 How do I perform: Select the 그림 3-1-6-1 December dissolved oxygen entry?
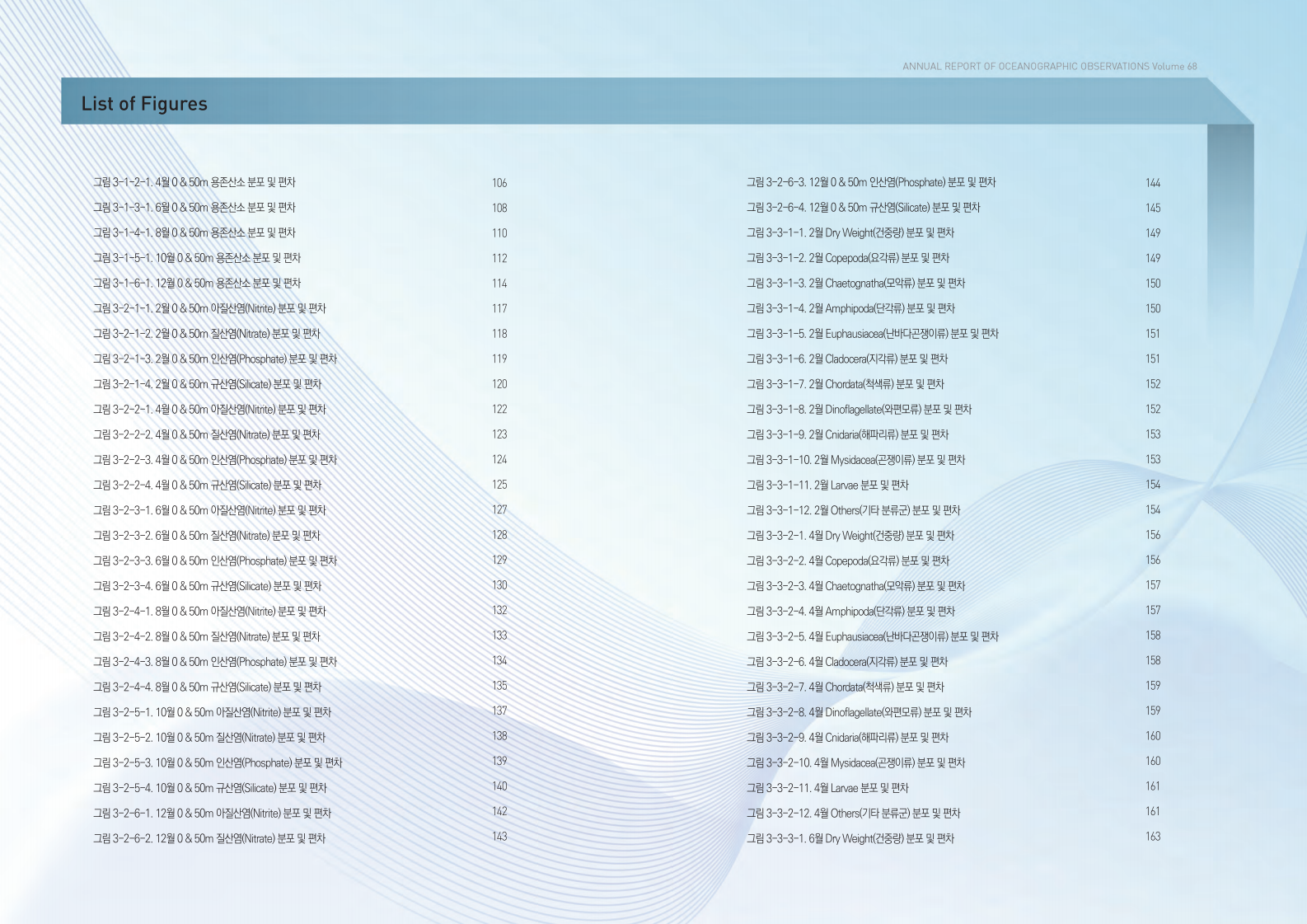[196, 284]
